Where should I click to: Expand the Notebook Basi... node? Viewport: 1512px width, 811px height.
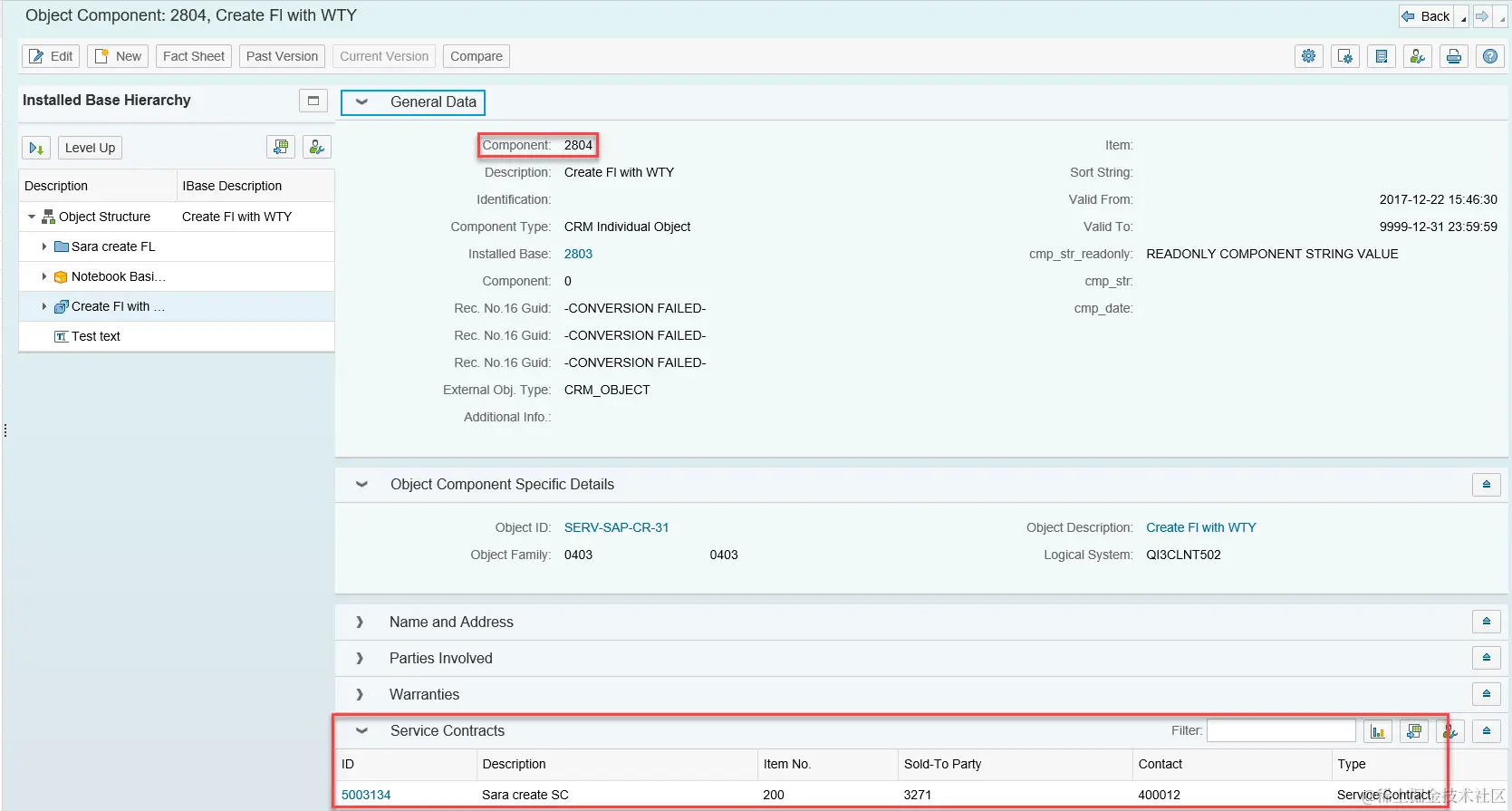(x=44, y=276)
